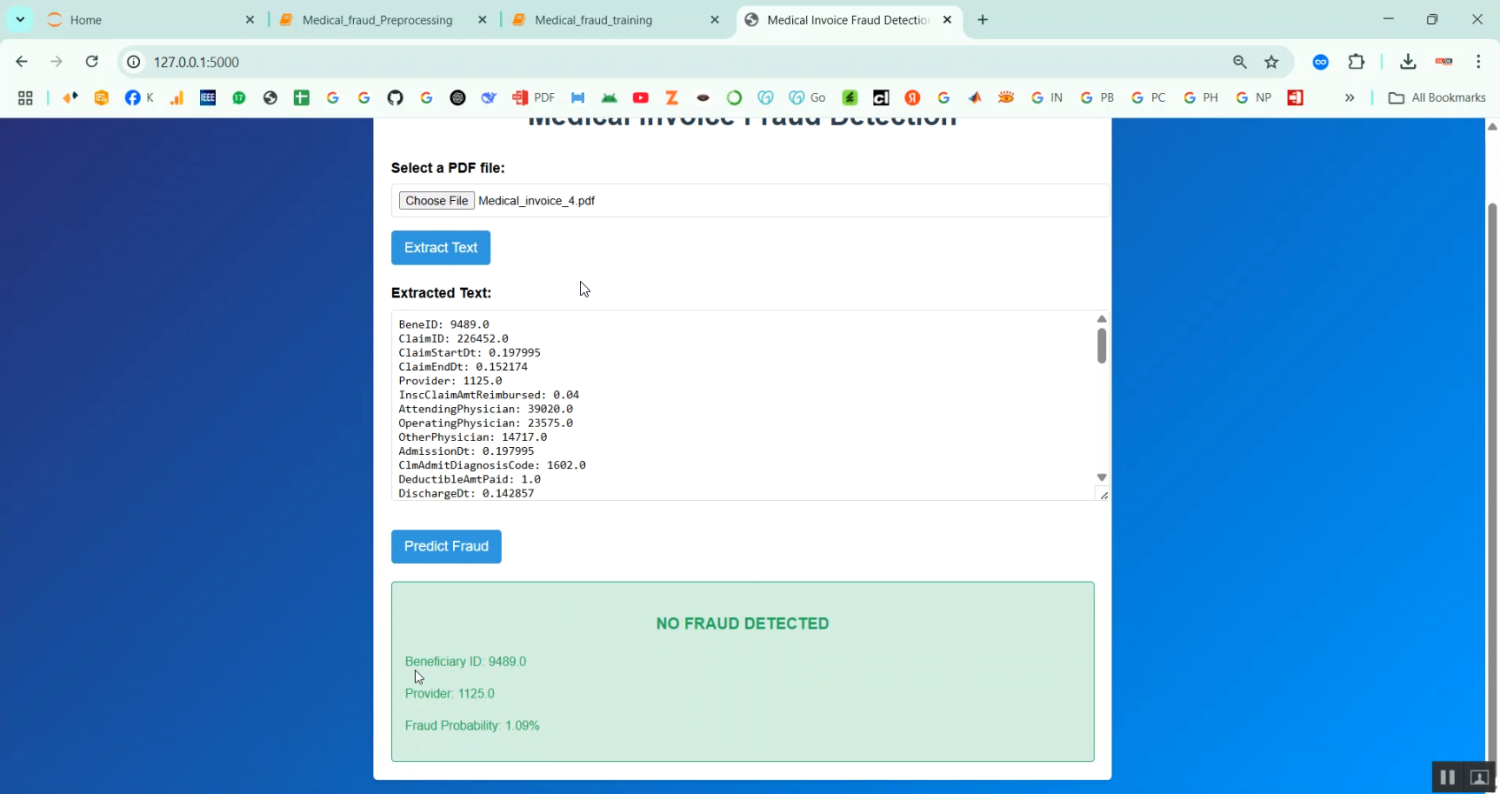Open the zoom magnifier in address bar
The width and height of the screenshot is (1500, 794).
[x=1240, y=62]
